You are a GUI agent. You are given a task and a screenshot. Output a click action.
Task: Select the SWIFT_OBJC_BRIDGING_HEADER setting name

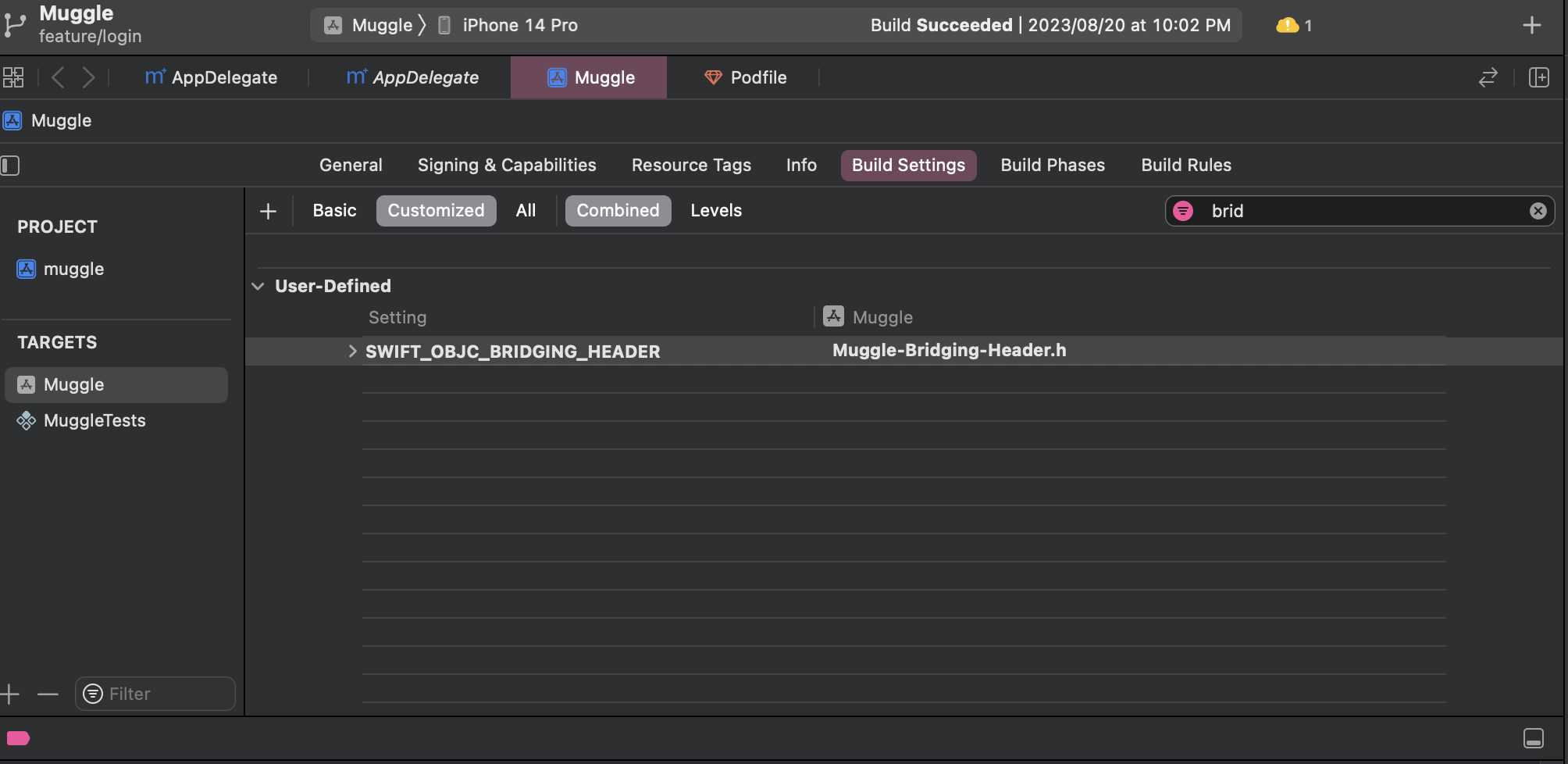[x=512, y=352]
